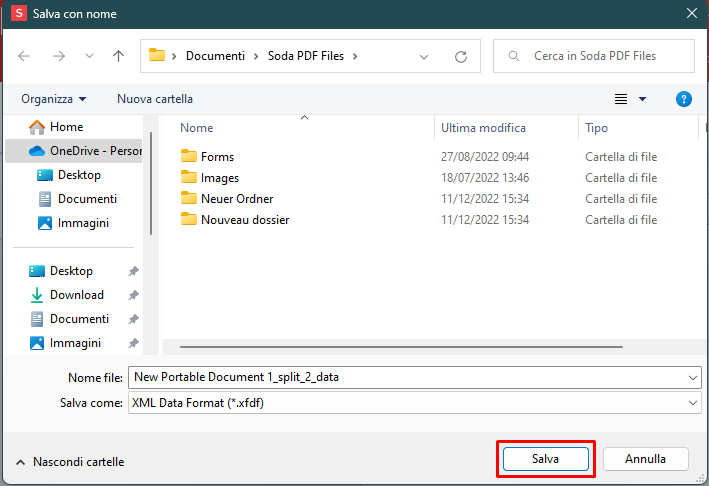The width and height of the screenshot is (709, 486).
Task: Select Soda PDF Files in breadcrumb
Action: click(306, 56)
